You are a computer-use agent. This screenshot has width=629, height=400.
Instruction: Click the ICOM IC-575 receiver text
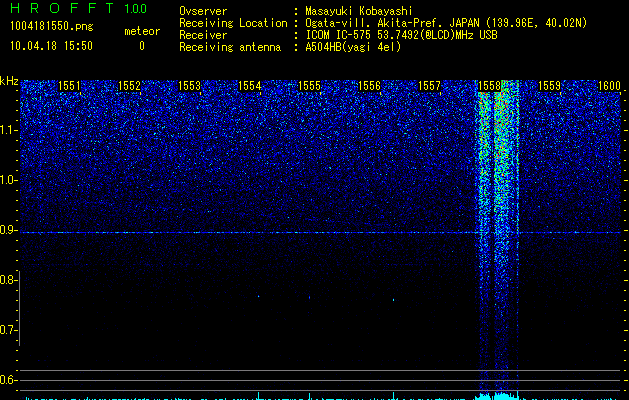(401, 35)
